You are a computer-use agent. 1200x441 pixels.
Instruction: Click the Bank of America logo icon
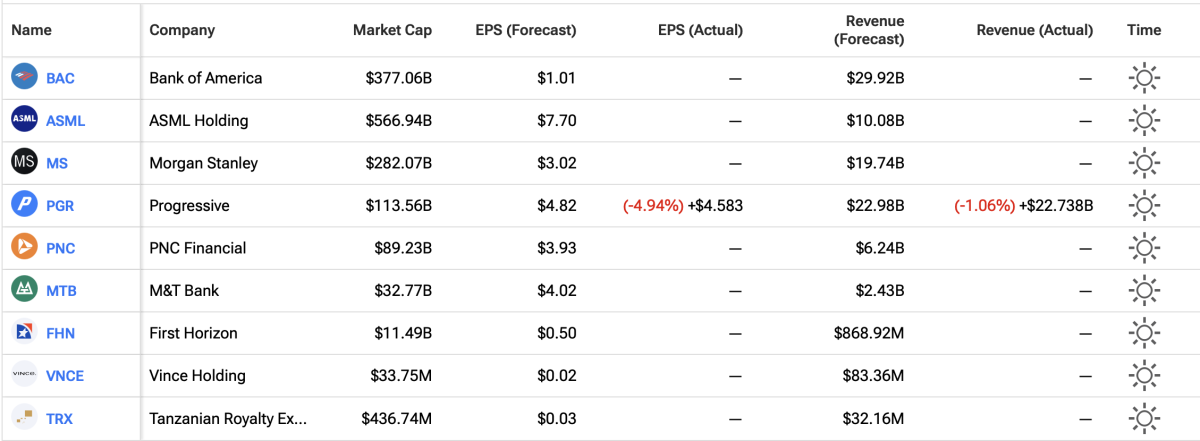(24, 78)
